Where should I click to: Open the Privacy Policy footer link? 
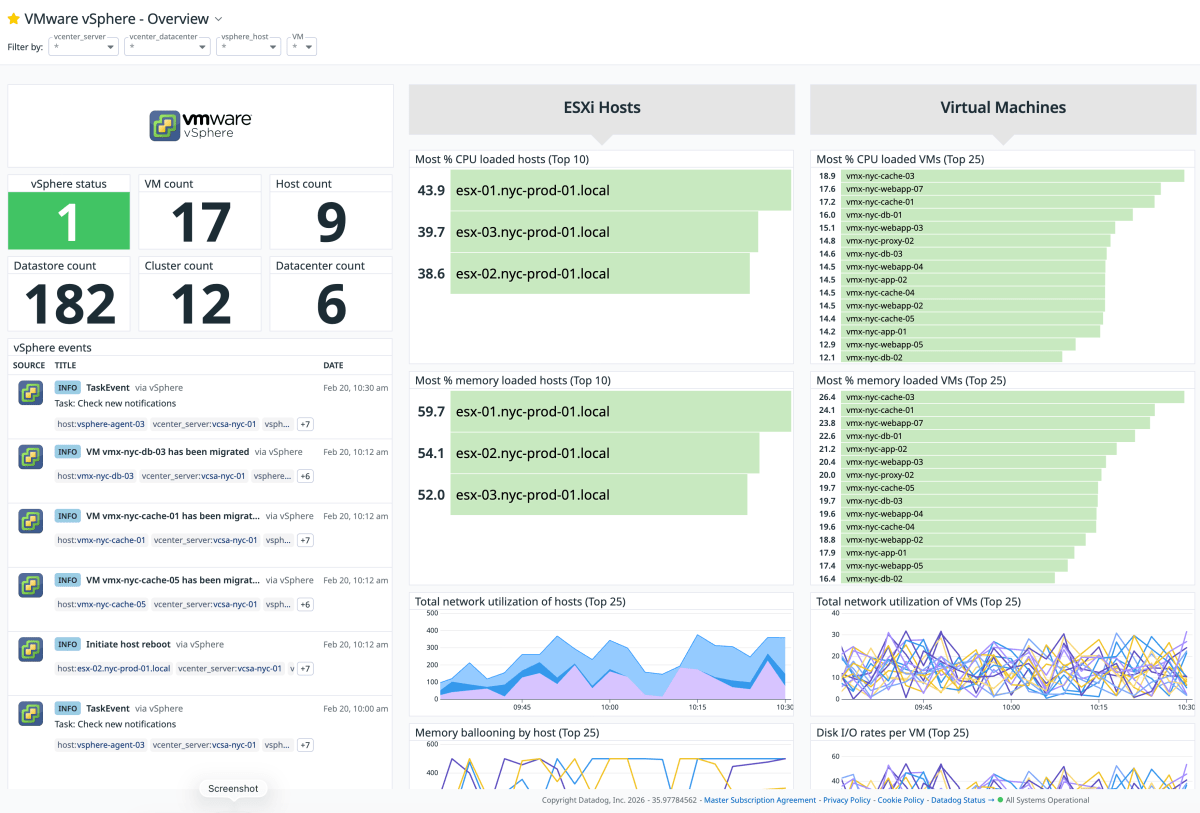pyautogui.click(x=847, y=800)
